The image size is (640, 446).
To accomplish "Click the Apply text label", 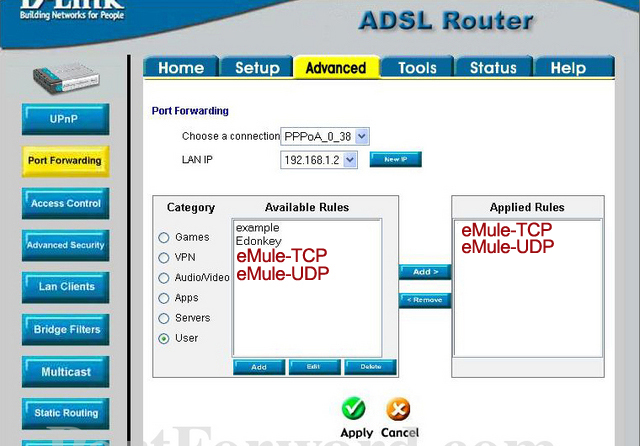I will (x=357, y=433).
